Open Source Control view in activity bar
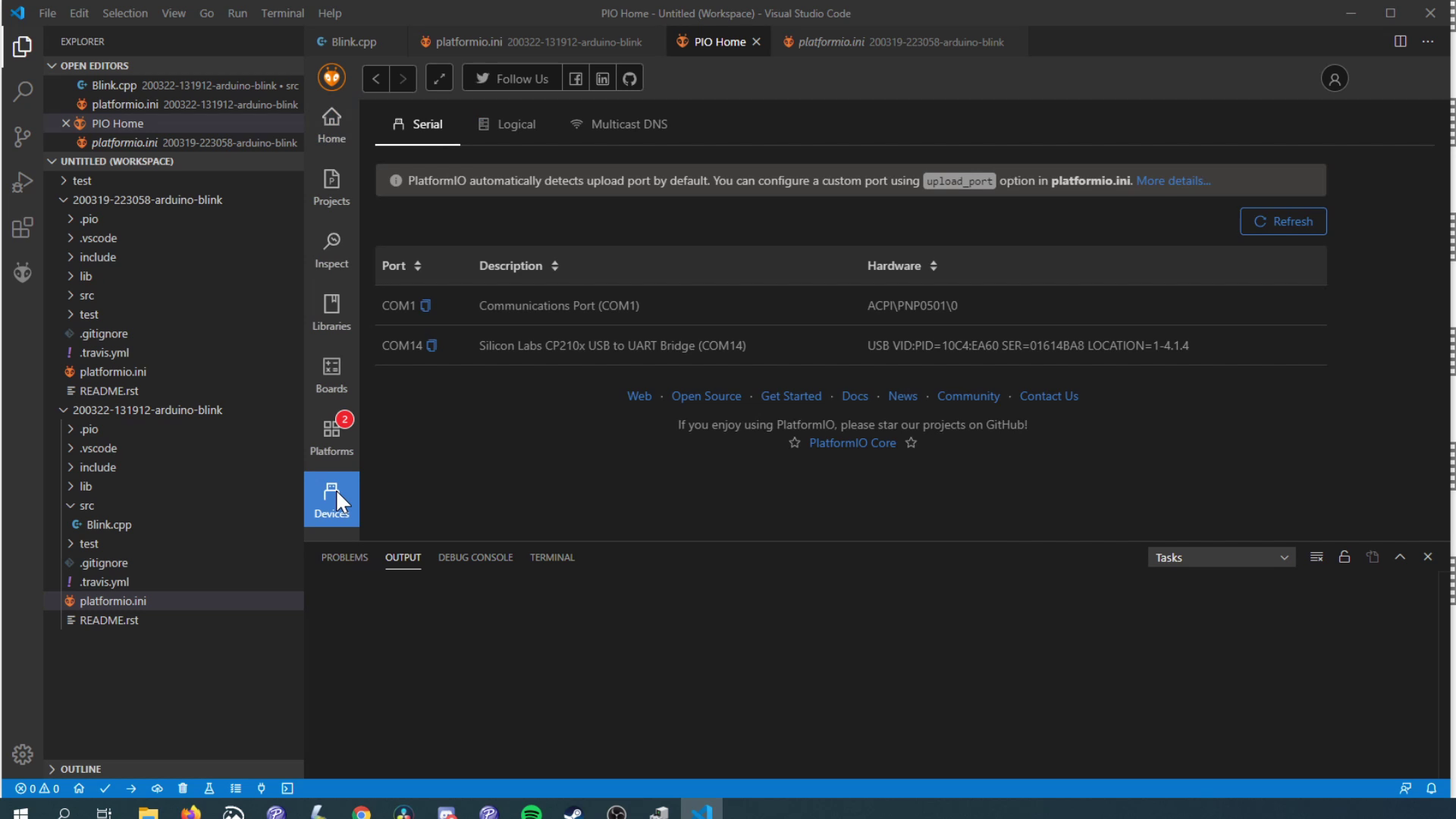1456x819 pixels. click(22, 137)
